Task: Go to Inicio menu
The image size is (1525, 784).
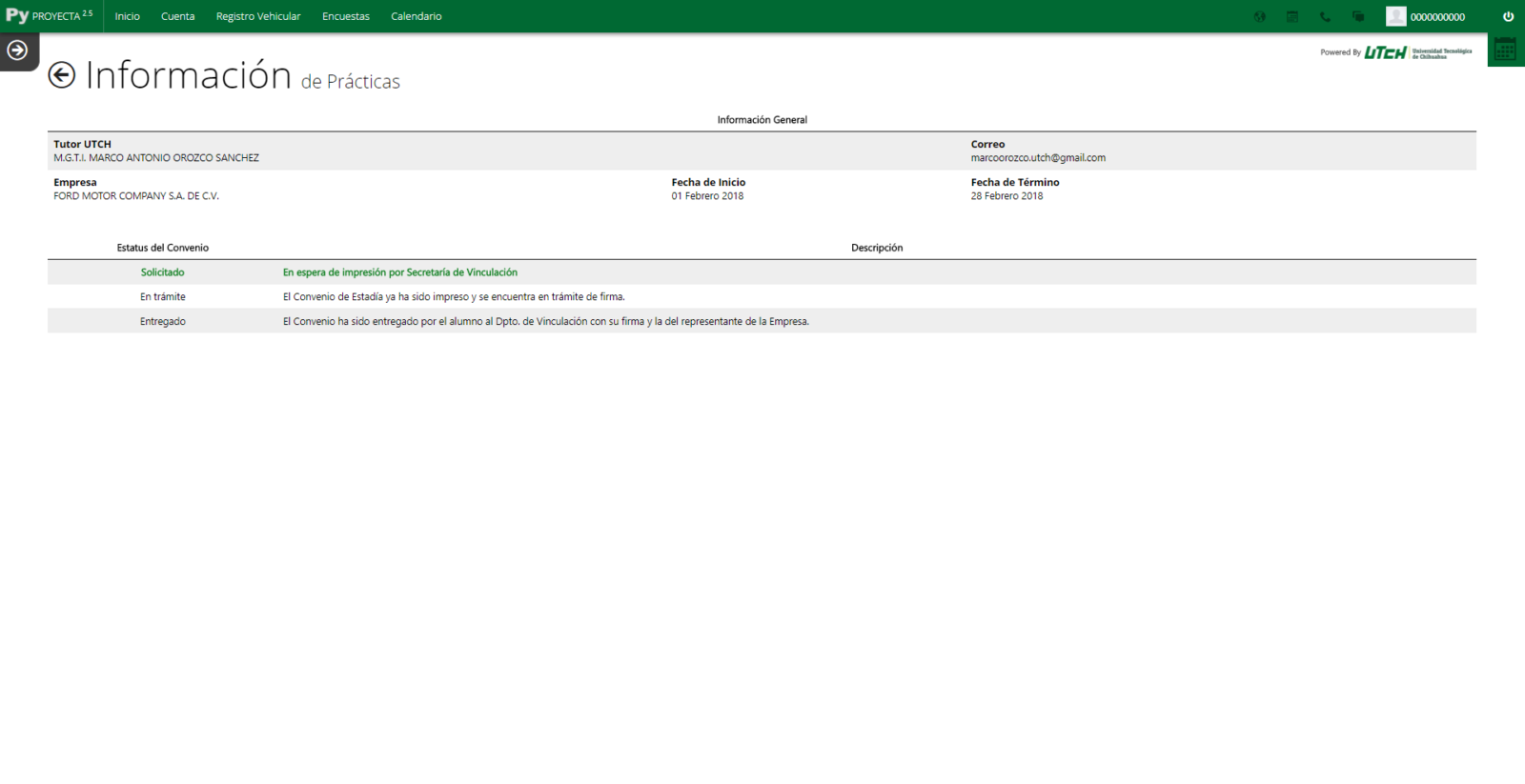Action: coord(127,16)
